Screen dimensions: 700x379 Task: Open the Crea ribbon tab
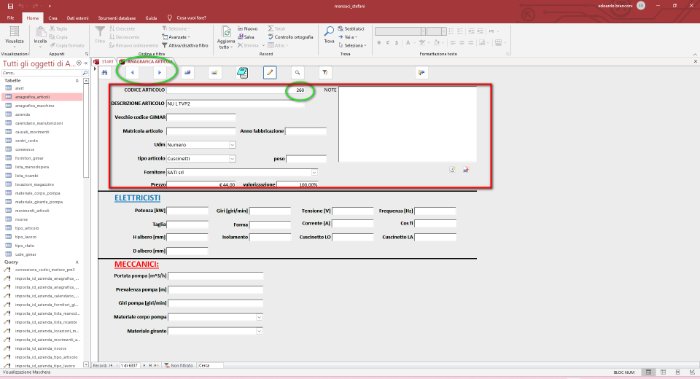coord(53,18)
